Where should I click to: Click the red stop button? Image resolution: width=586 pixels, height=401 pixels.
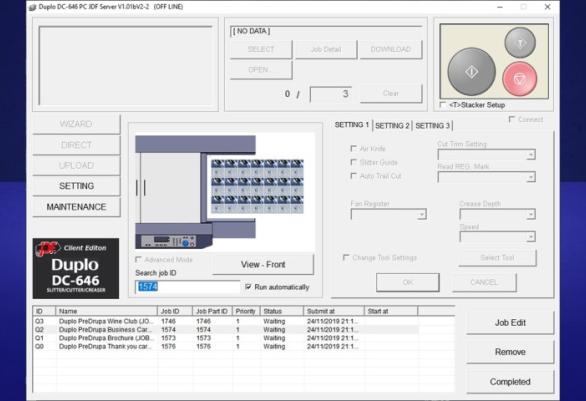coord(519,79)
